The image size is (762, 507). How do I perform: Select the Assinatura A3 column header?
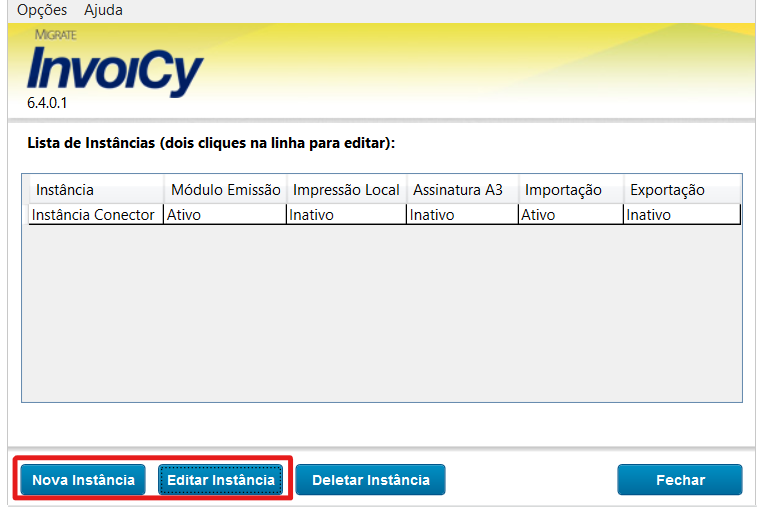tap(458, 190)
